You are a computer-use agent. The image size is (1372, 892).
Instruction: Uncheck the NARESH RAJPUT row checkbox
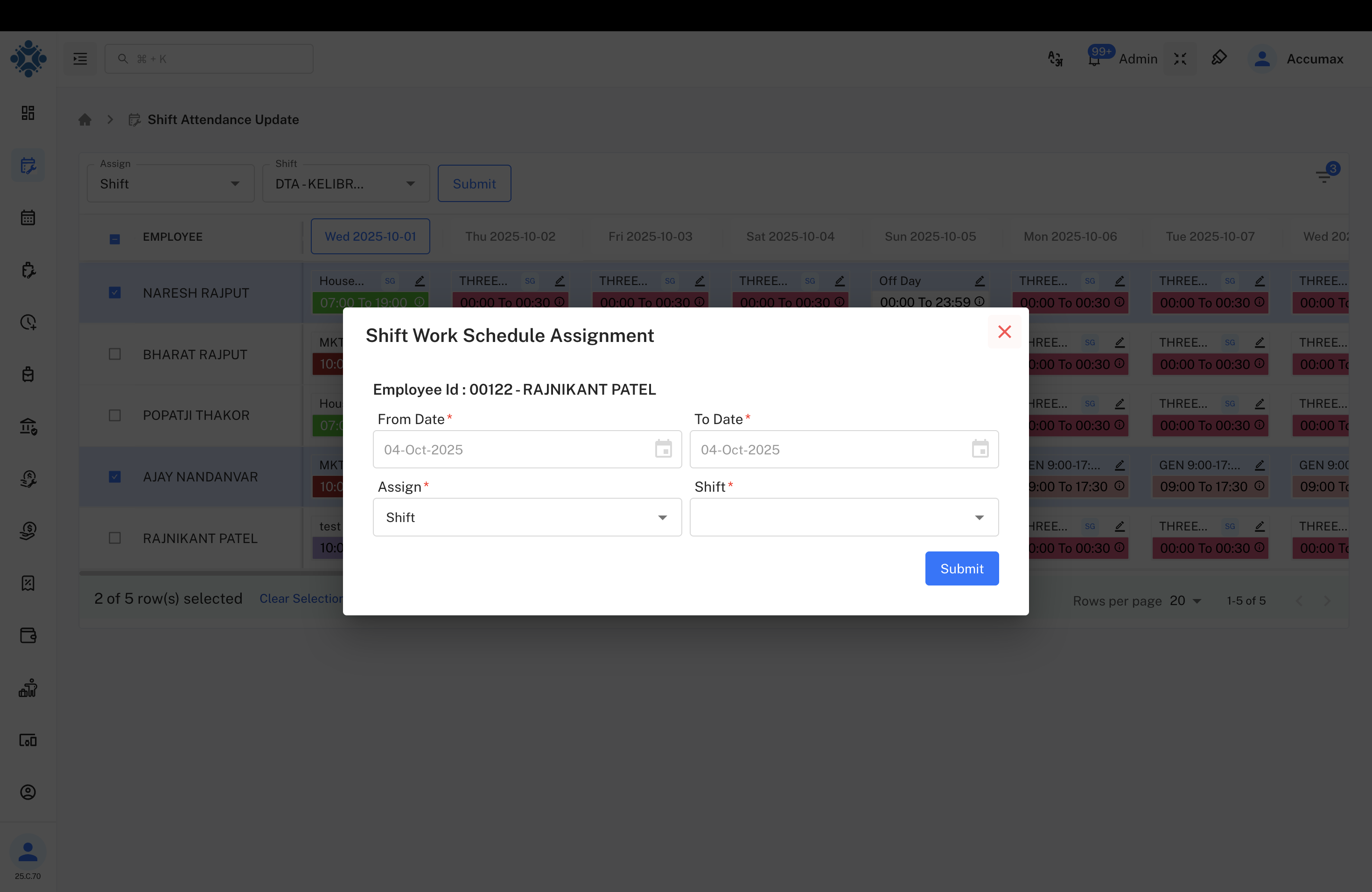(115, 293)
